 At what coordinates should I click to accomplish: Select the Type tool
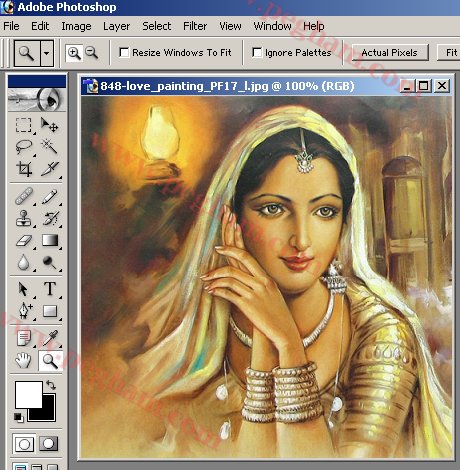pyautogui.click(x=50, y=289)
